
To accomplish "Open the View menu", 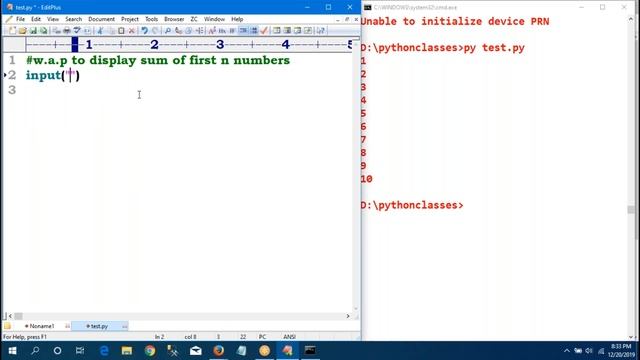I will 53,19.
